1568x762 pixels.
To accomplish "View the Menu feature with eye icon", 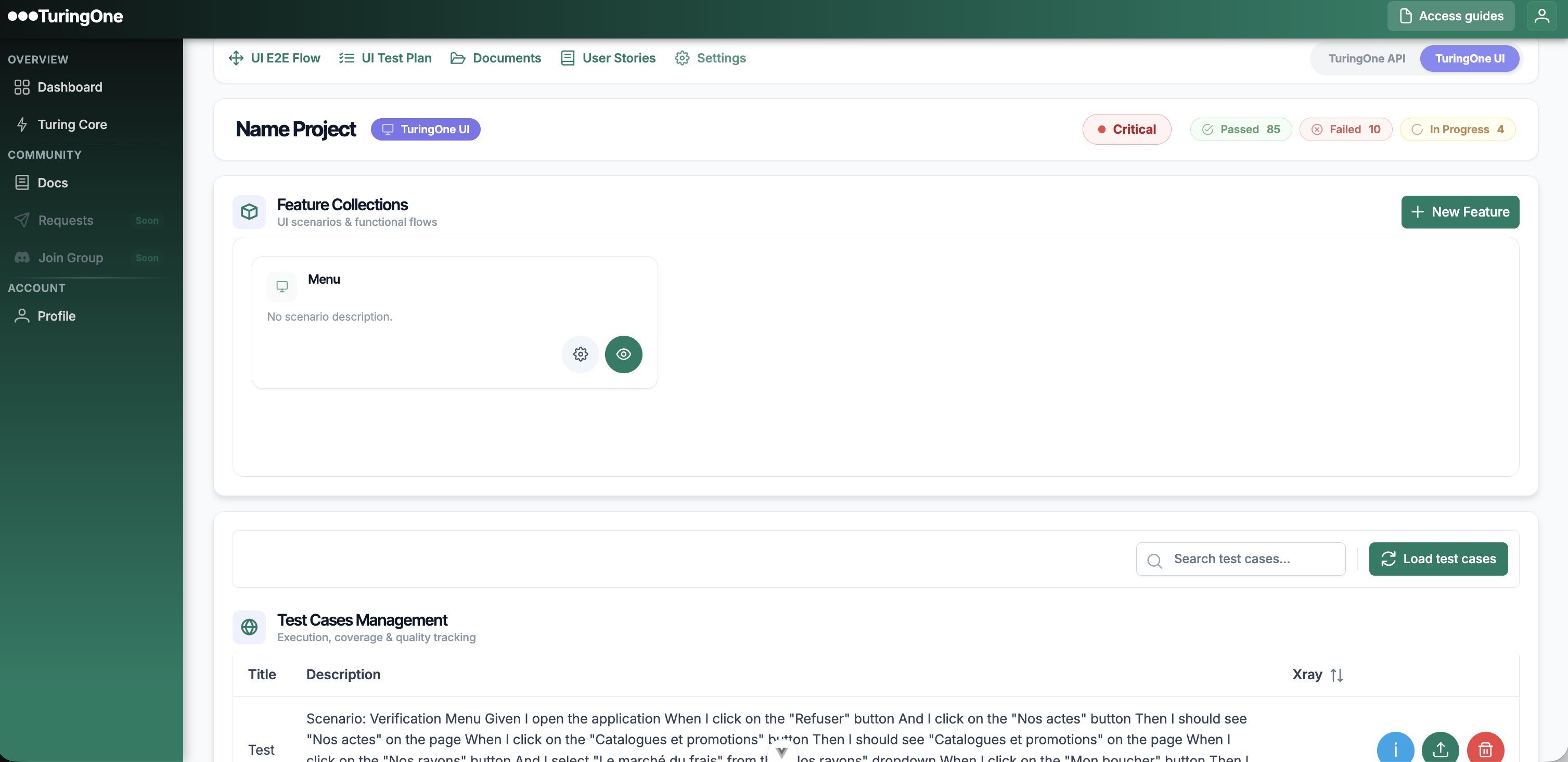I will pos(623,354).
